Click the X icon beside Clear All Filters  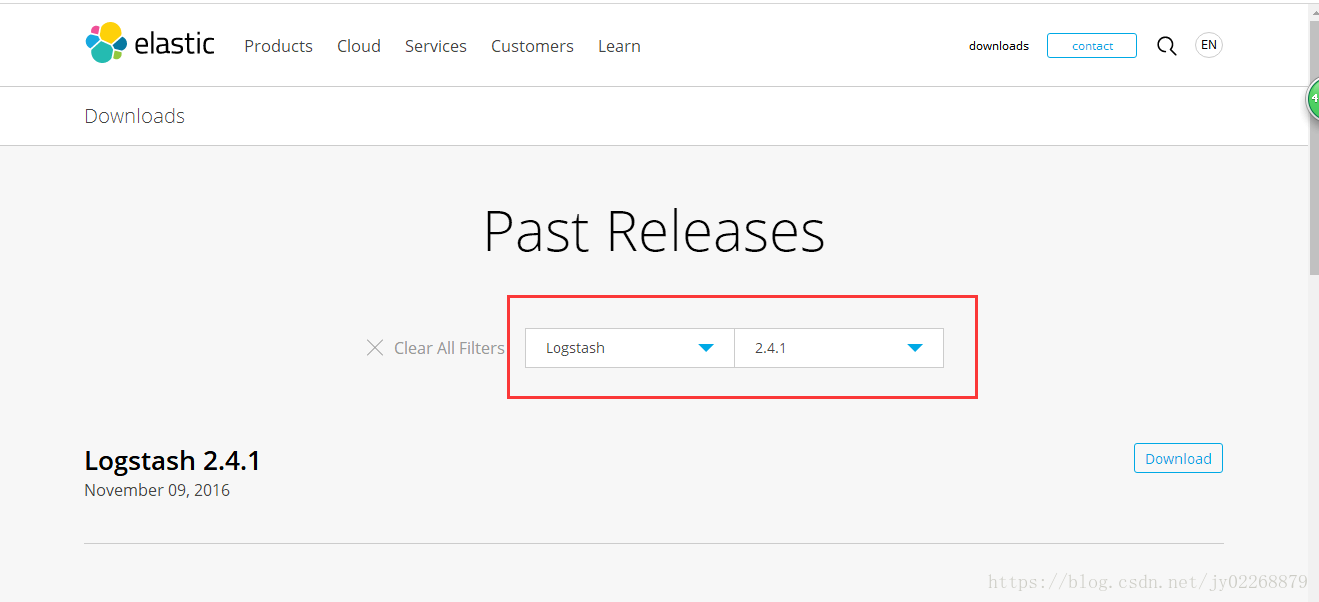[375, 348]
